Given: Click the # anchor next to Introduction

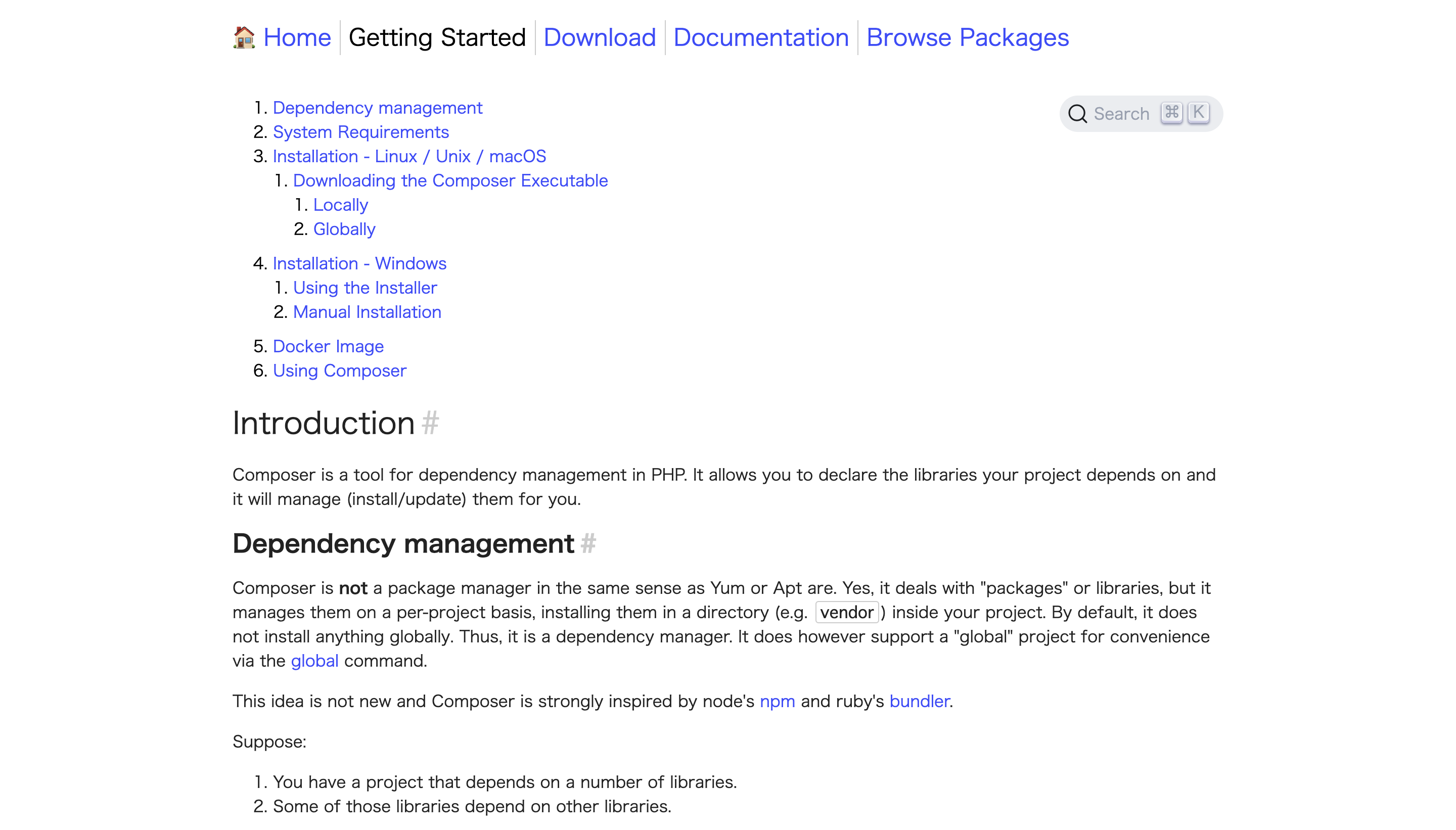Looking at the screenshot, I should click(430, 423).
